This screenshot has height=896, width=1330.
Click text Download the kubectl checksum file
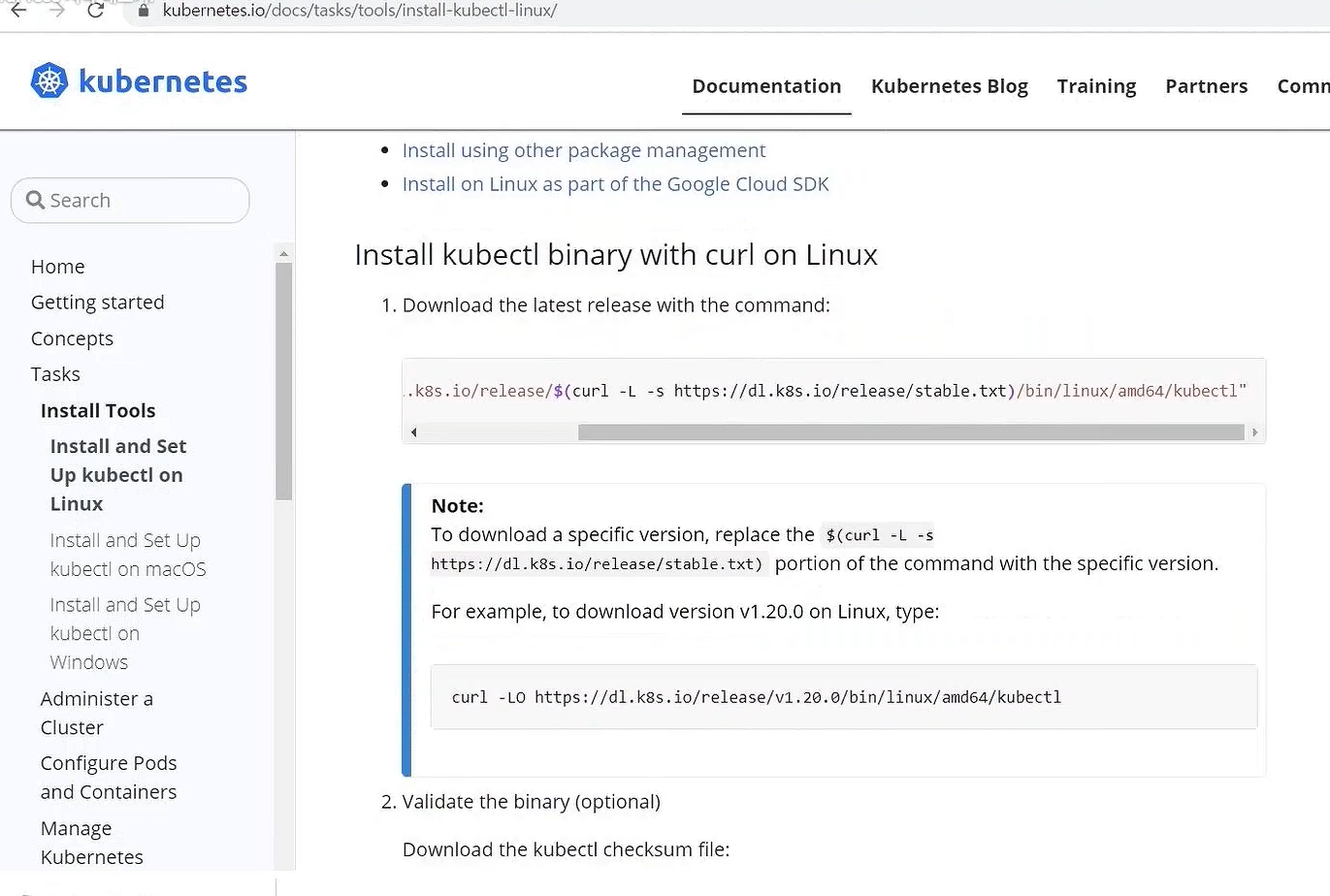[x=566, y=849]
